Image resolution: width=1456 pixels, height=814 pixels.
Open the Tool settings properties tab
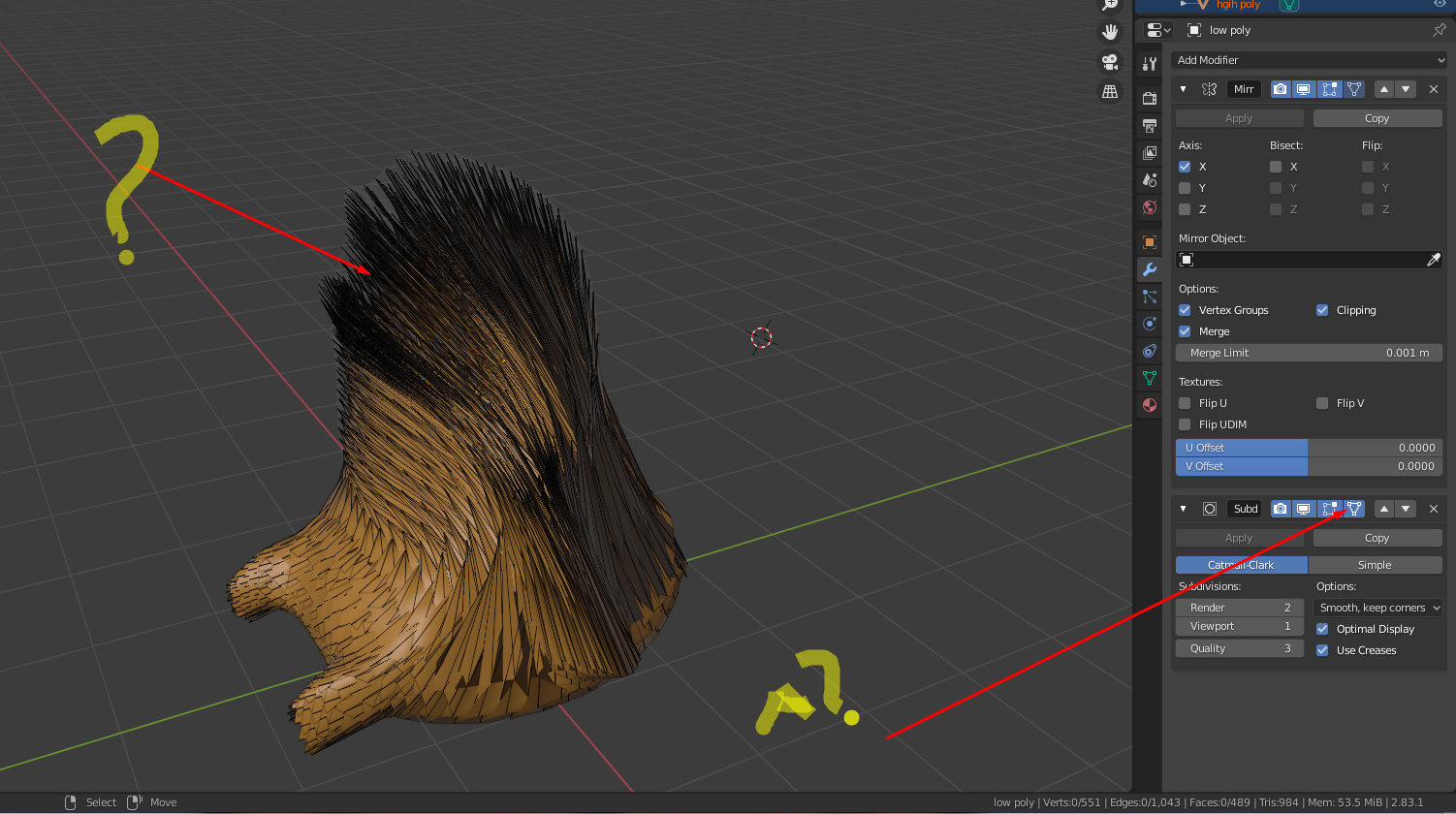point(1150,64)
